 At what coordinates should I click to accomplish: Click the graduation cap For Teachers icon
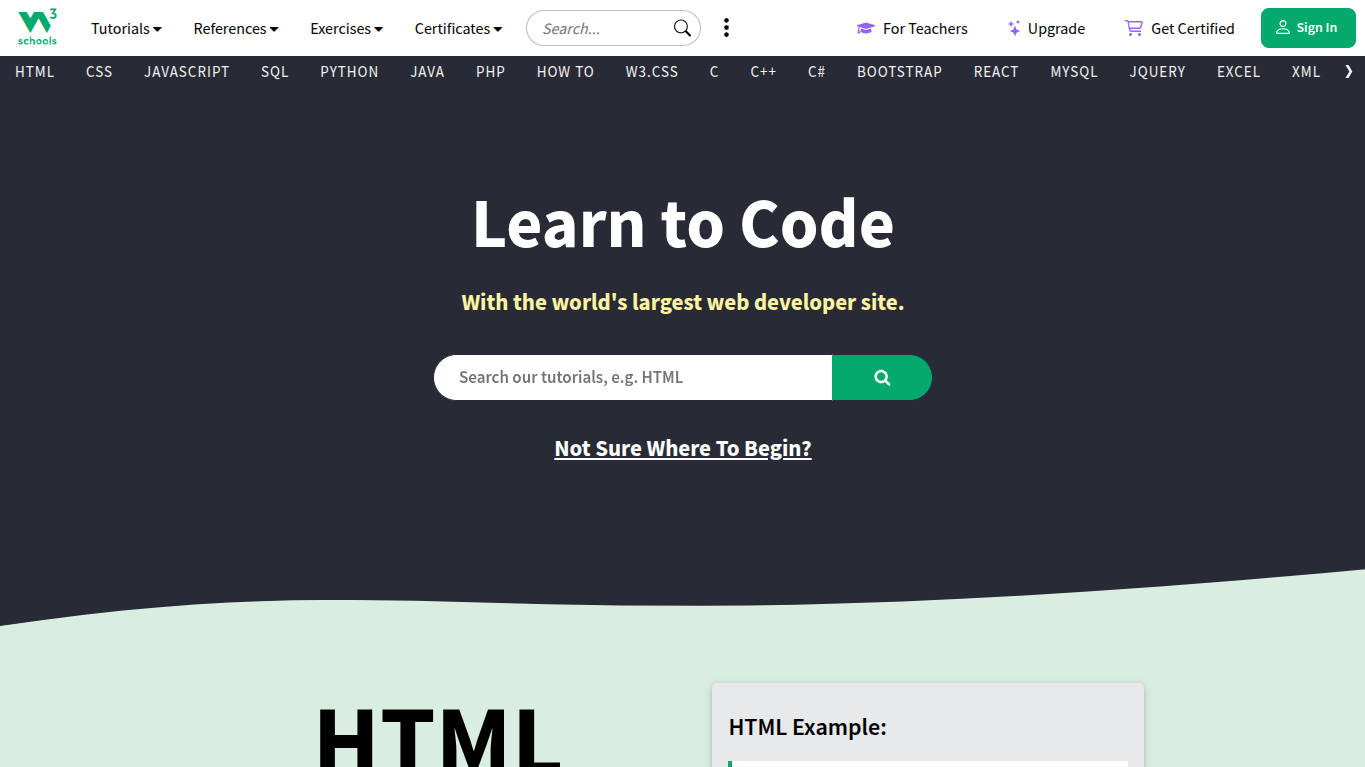(864, 28)
